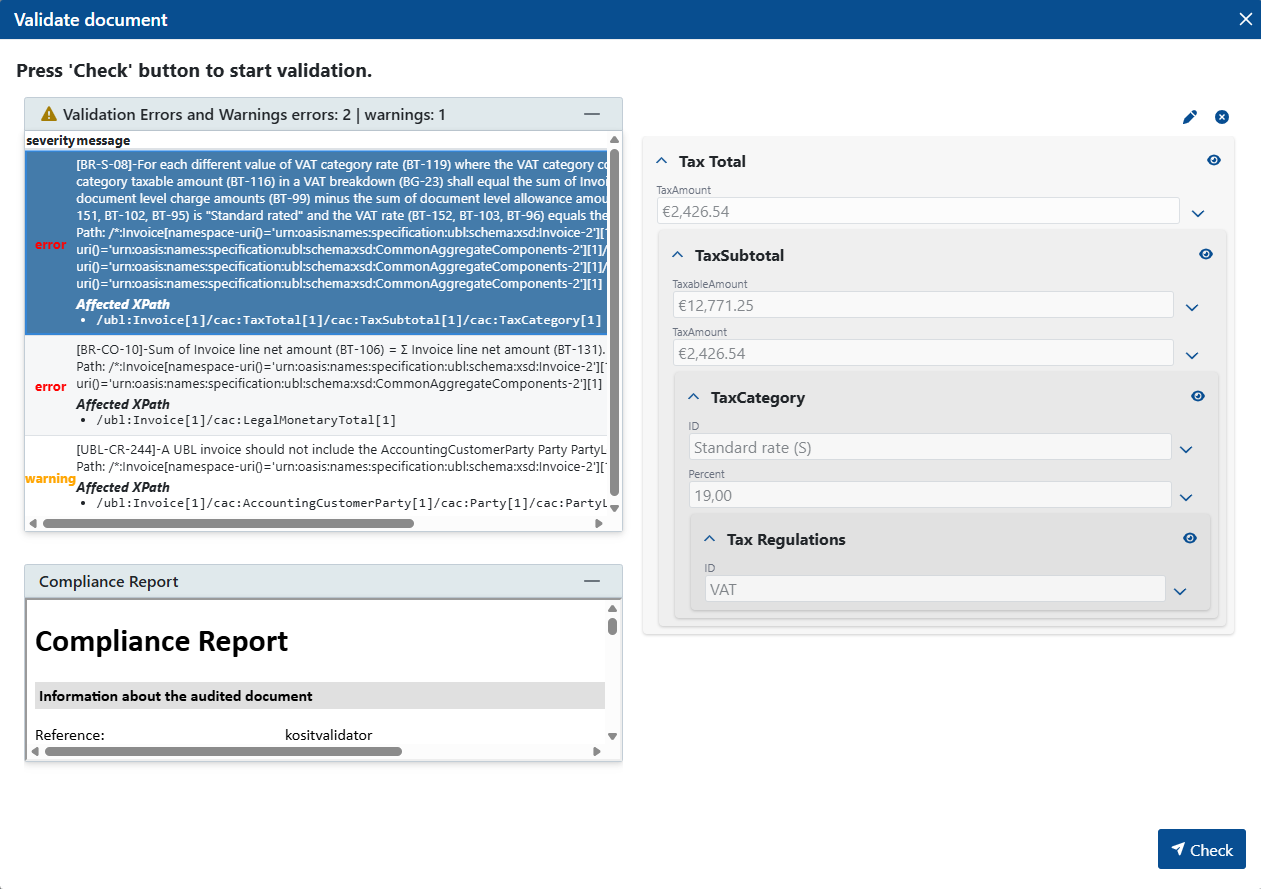Expand chevron next to VAT ID field
1261x889 pixels.
[x=1180, y=591]
